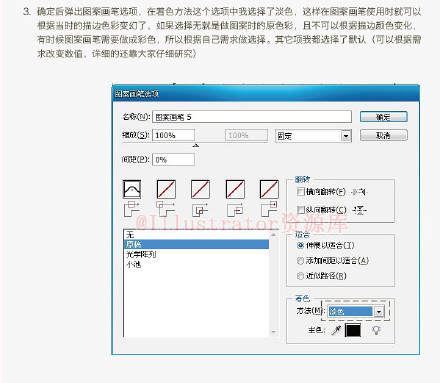Click the 缩放(S) 100% field
Image resolution: width=440 pixels, height=383 pixels.
(173, 135)
